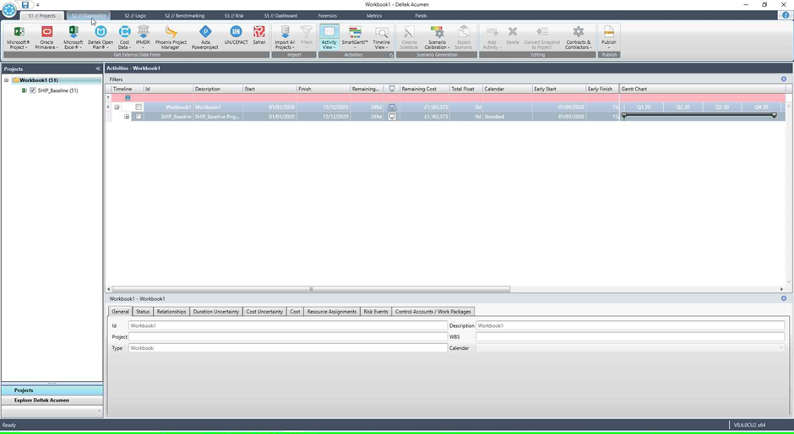Collapse the Workbook1 details panel
Image resolution: width=794 pixels, height=434 pixels.
click(783, 298)
